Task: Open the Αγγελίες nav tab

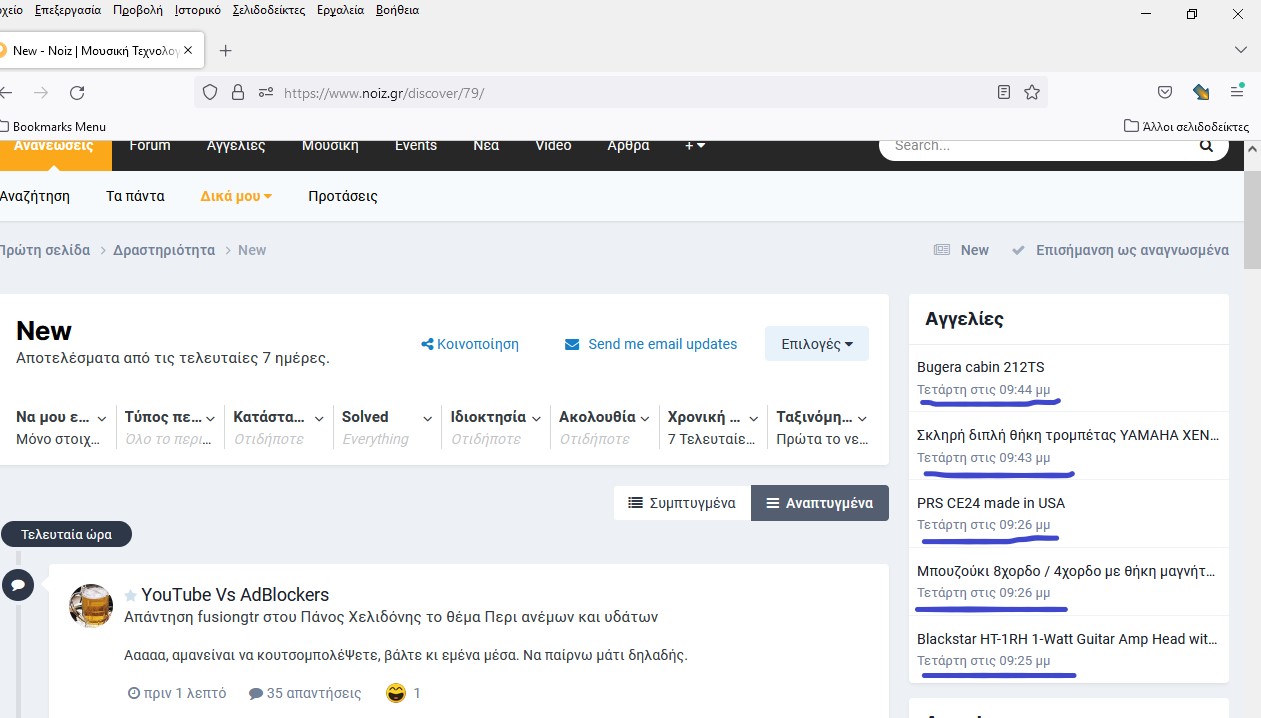Action: coord(236,146)
